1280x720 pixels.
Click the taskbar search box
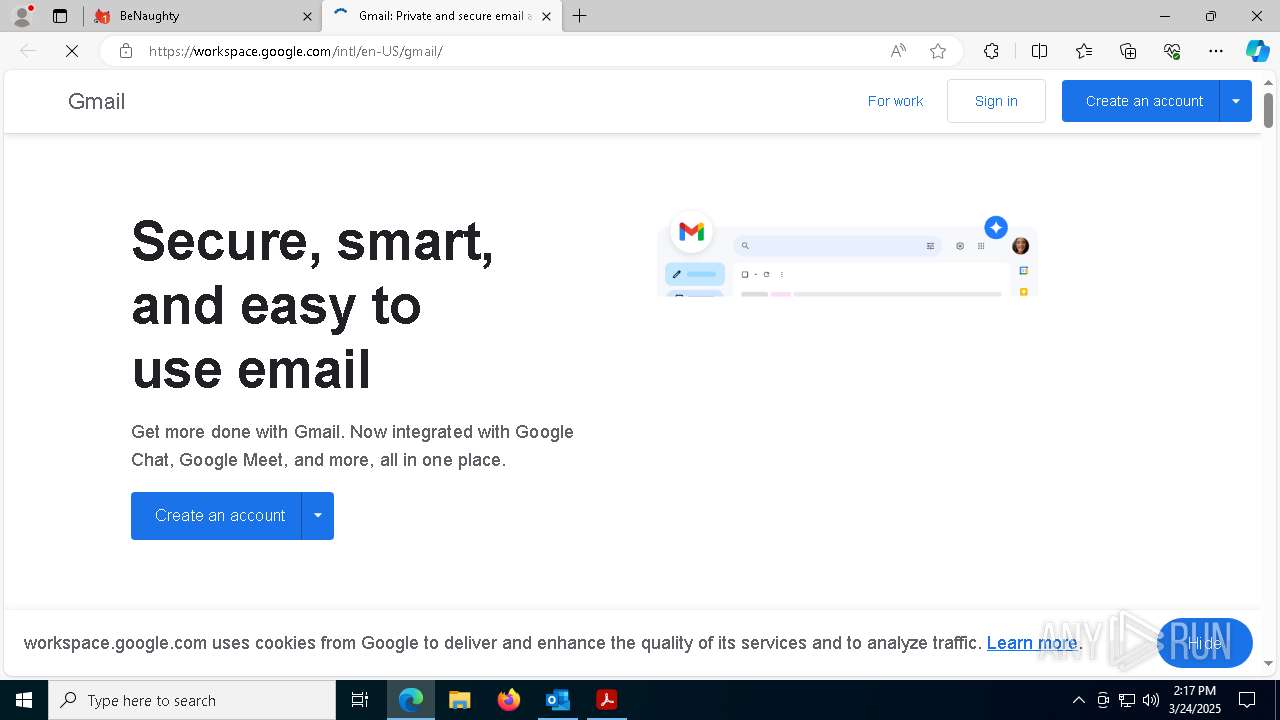[192, 700]
